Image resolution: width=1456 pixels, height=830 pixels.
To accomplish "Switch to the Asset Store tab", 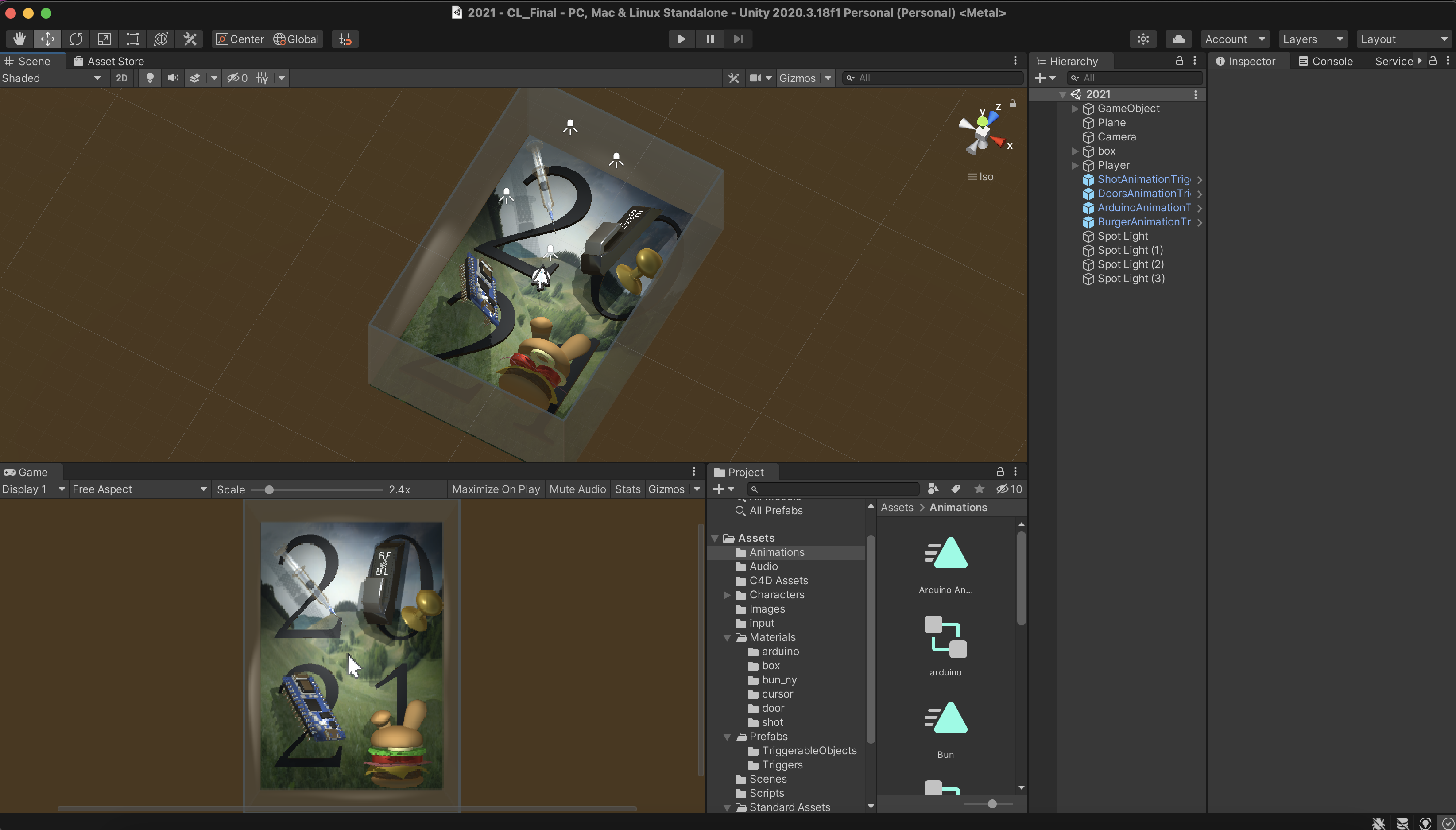I will pyautogui.click(x=109, y=61).
